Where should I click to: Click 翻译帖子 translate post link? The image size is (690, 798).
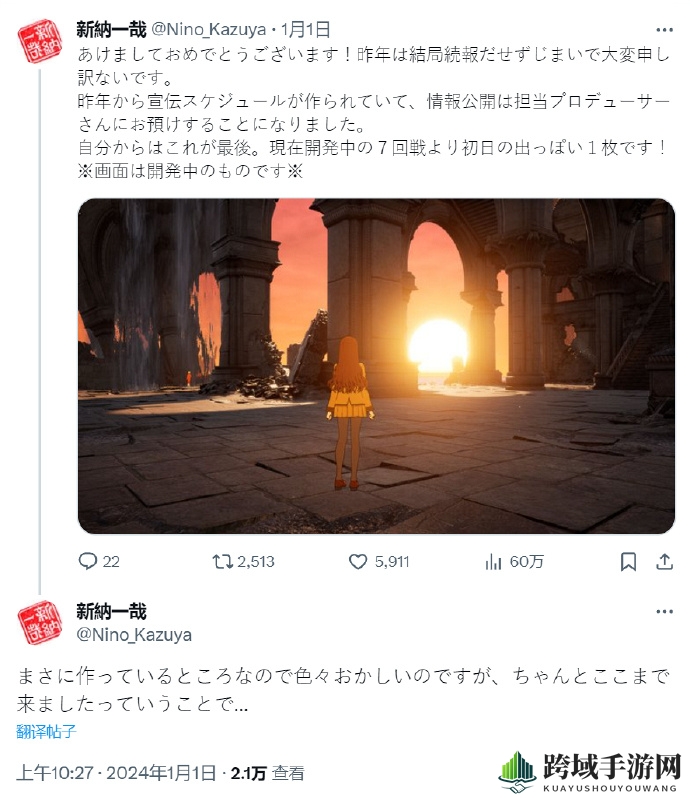tap(46, 731)
